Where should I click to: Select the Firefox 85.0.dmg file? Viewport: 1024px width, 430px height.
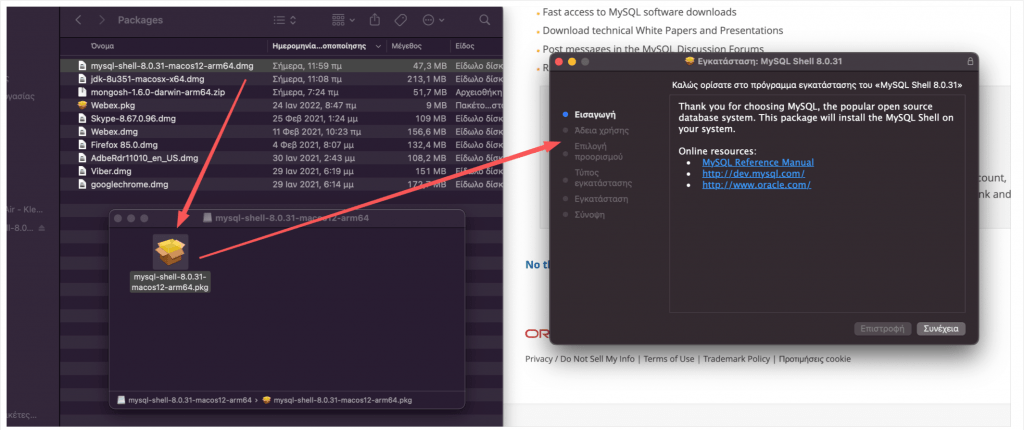tap(281, 144)
